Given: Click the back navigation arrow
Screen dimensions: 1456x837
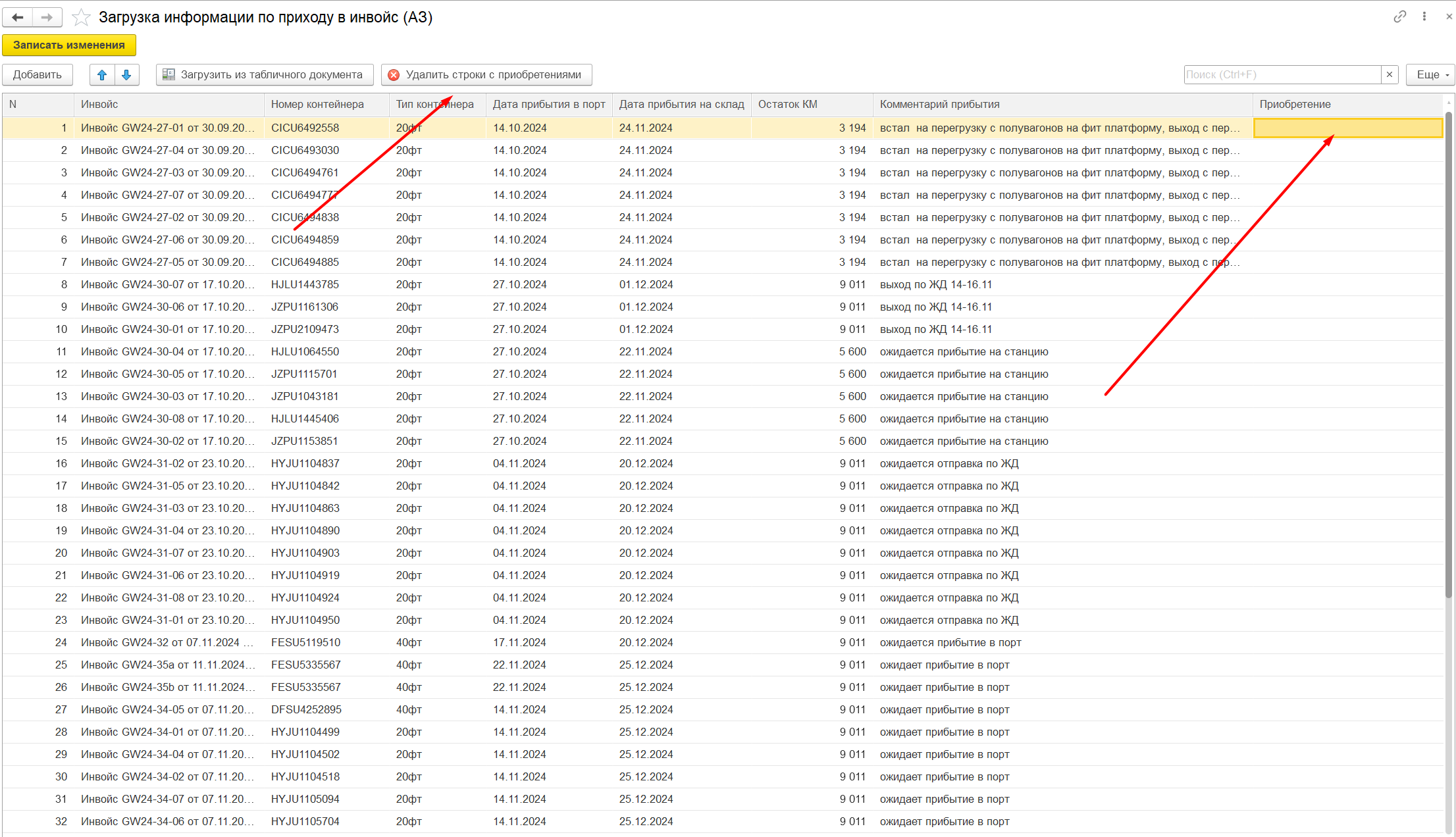Looking at the screenshot, I should (x=18, y=17).
